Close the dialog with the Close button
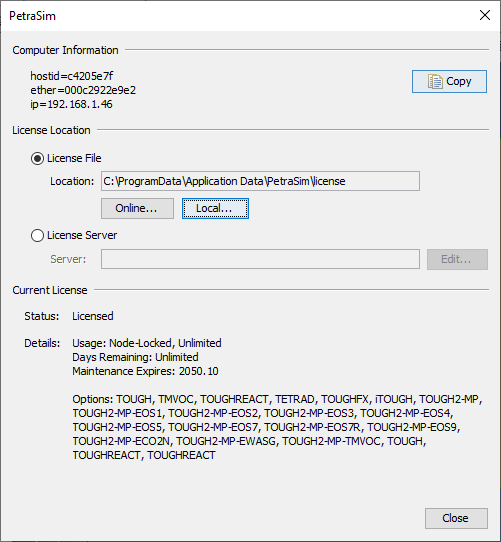 [x=456, y=518]
